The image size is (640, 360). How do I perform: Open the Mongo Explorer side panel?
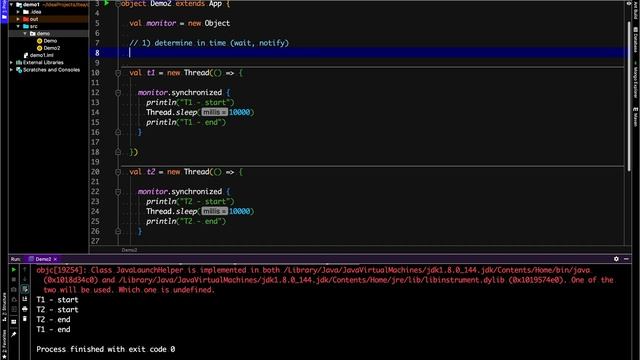click(x=636, y=80)
